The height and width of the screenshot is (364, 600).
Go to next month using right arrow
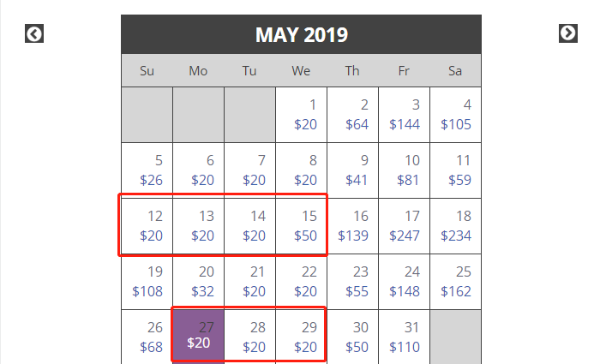coord(568,33)
